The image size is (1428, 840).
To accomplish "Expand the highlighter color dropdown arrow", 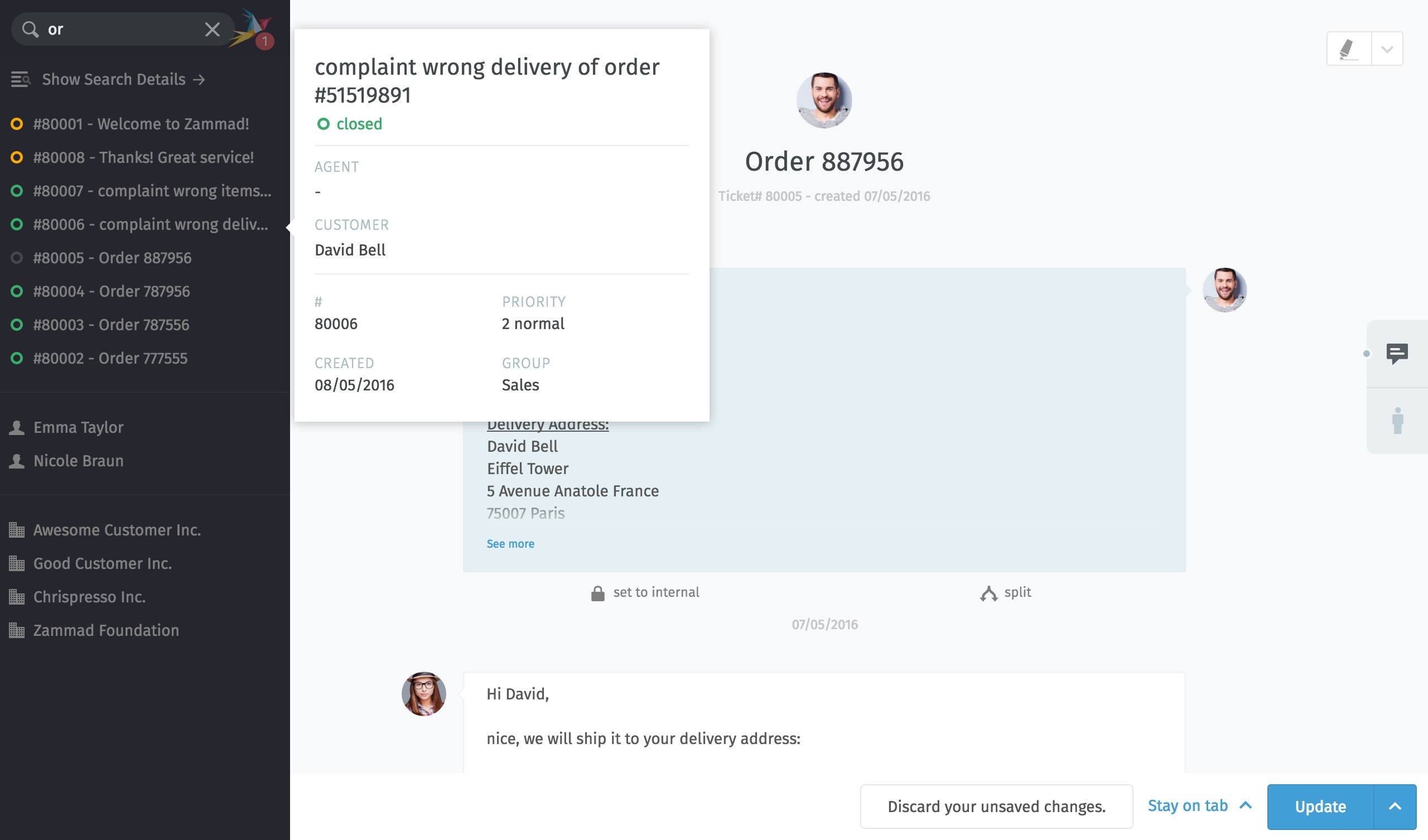I will pos(1387,49).
